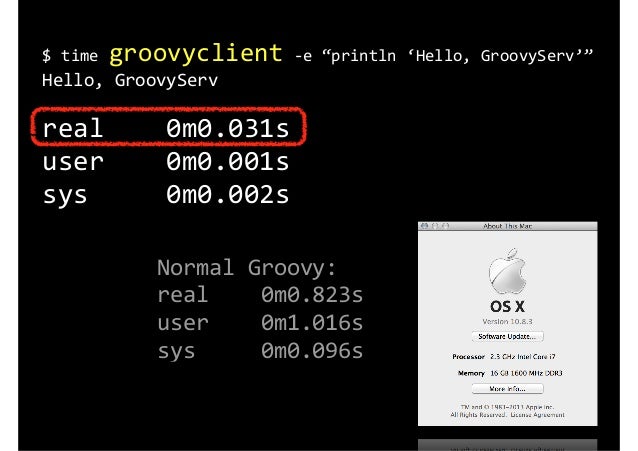Click the sys 0m0.002s timing line
638x451 pixels.
[166, 195]
